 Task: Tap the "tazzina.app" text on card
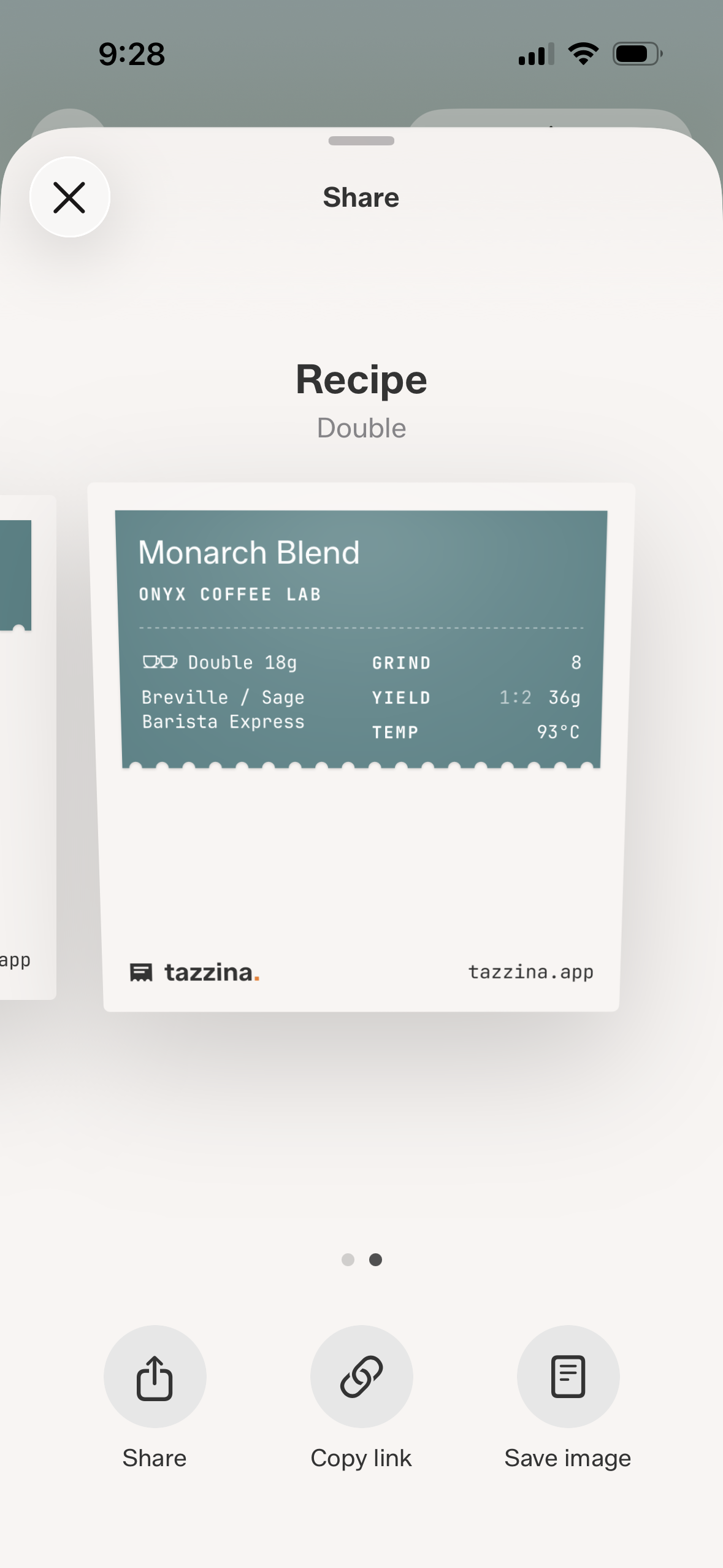(530, 972)
